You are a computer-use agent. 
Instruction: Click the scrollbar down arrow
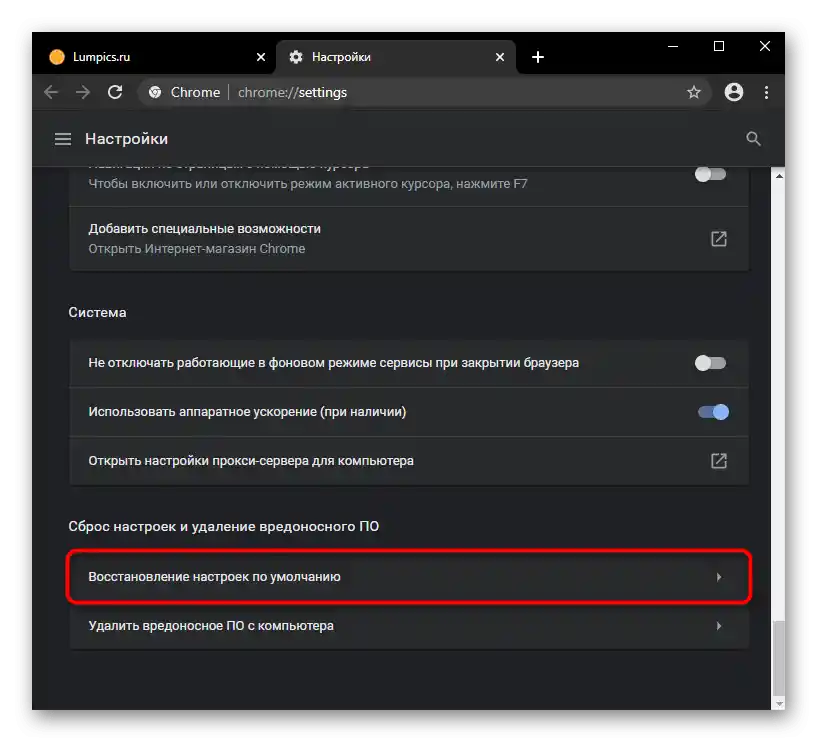(x=778, y=703)
